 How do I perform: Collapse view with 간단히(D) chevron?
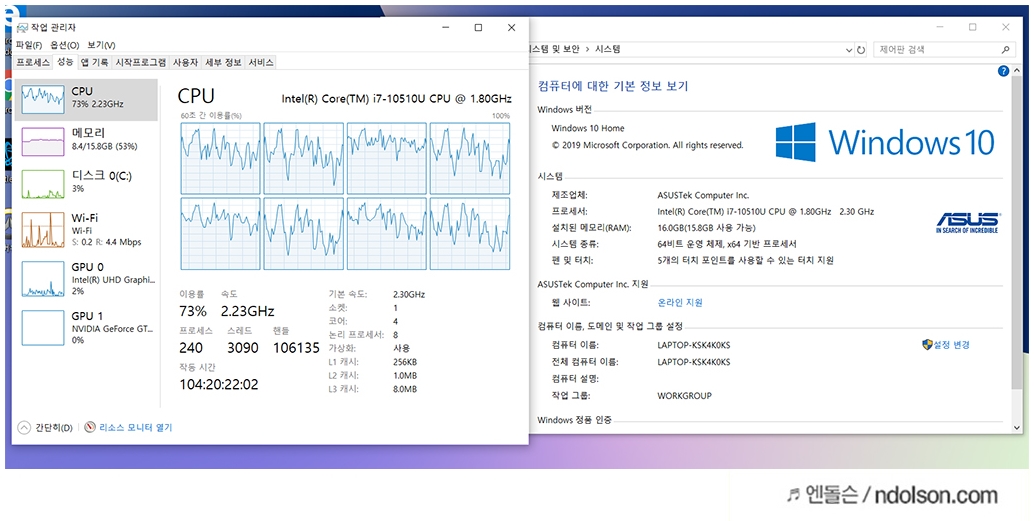tap(24, 427)
